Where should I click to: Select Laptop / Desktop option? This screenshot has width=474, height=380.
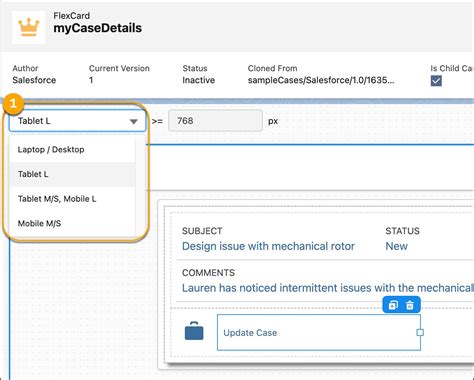(x=73, y=150)
